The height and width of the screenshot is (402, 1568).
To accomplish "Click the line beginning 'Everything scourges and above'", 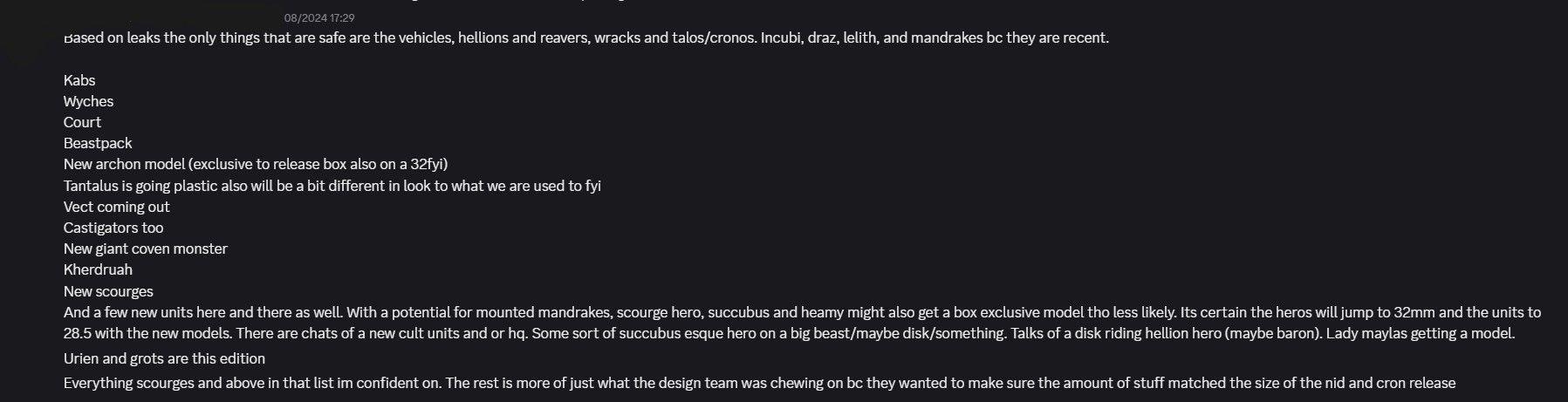I will [759, 383].
